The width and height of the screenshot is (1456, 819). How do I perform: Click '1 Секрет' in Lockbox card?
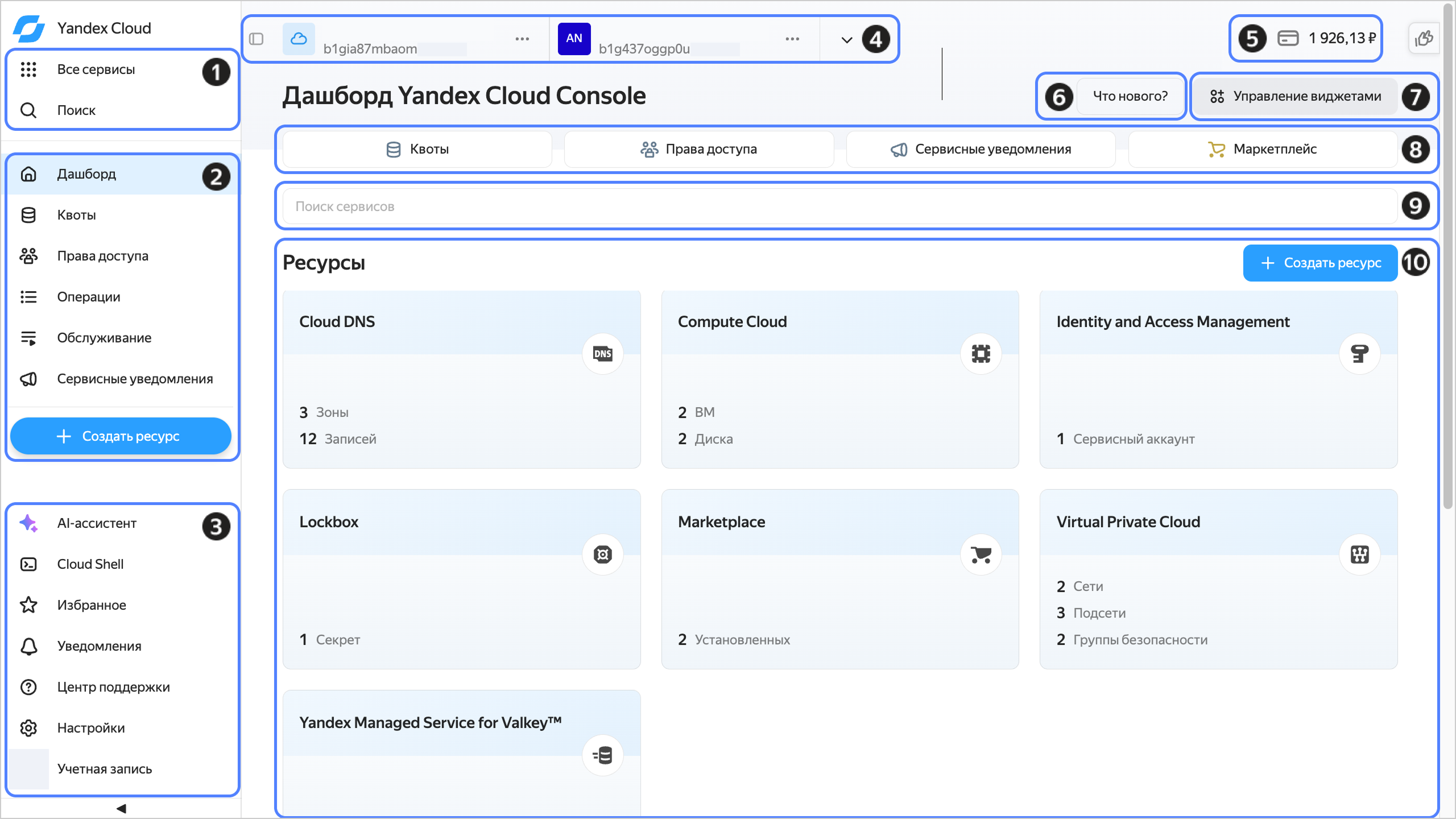click(x=330, y=640)
